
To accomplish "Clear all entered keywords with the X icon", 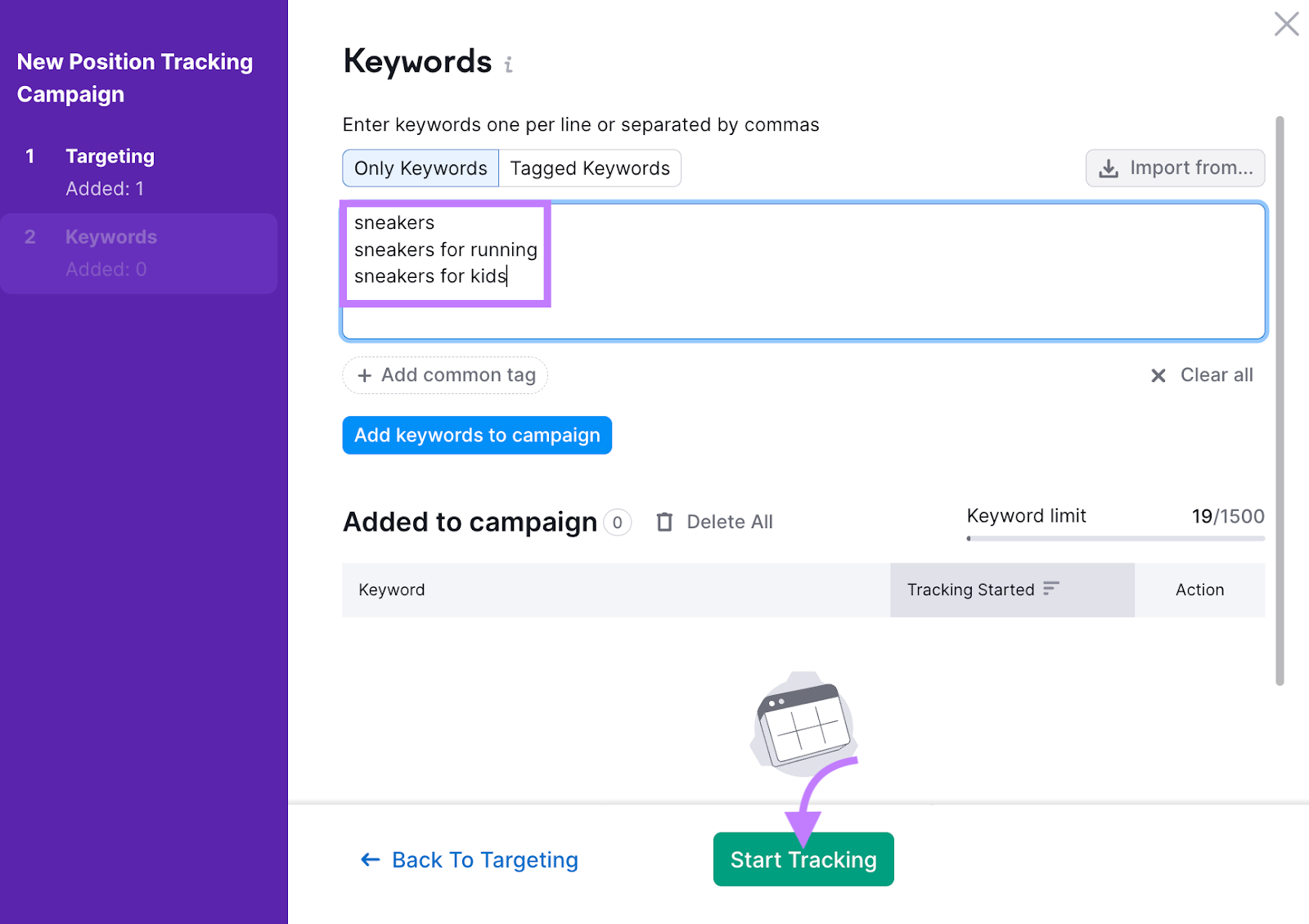I will pos(1158,375).
